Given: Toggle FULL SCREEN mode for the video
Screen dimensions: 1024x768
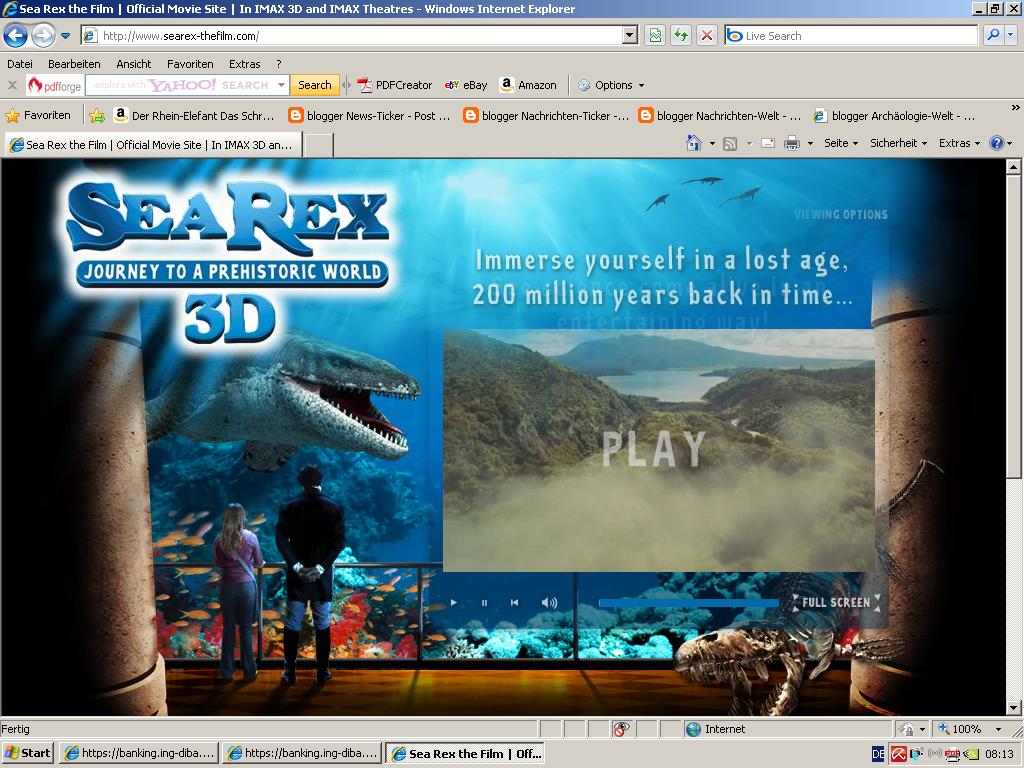Looking at the screenshot, I should pyautogui.click(x=835, y=603).
